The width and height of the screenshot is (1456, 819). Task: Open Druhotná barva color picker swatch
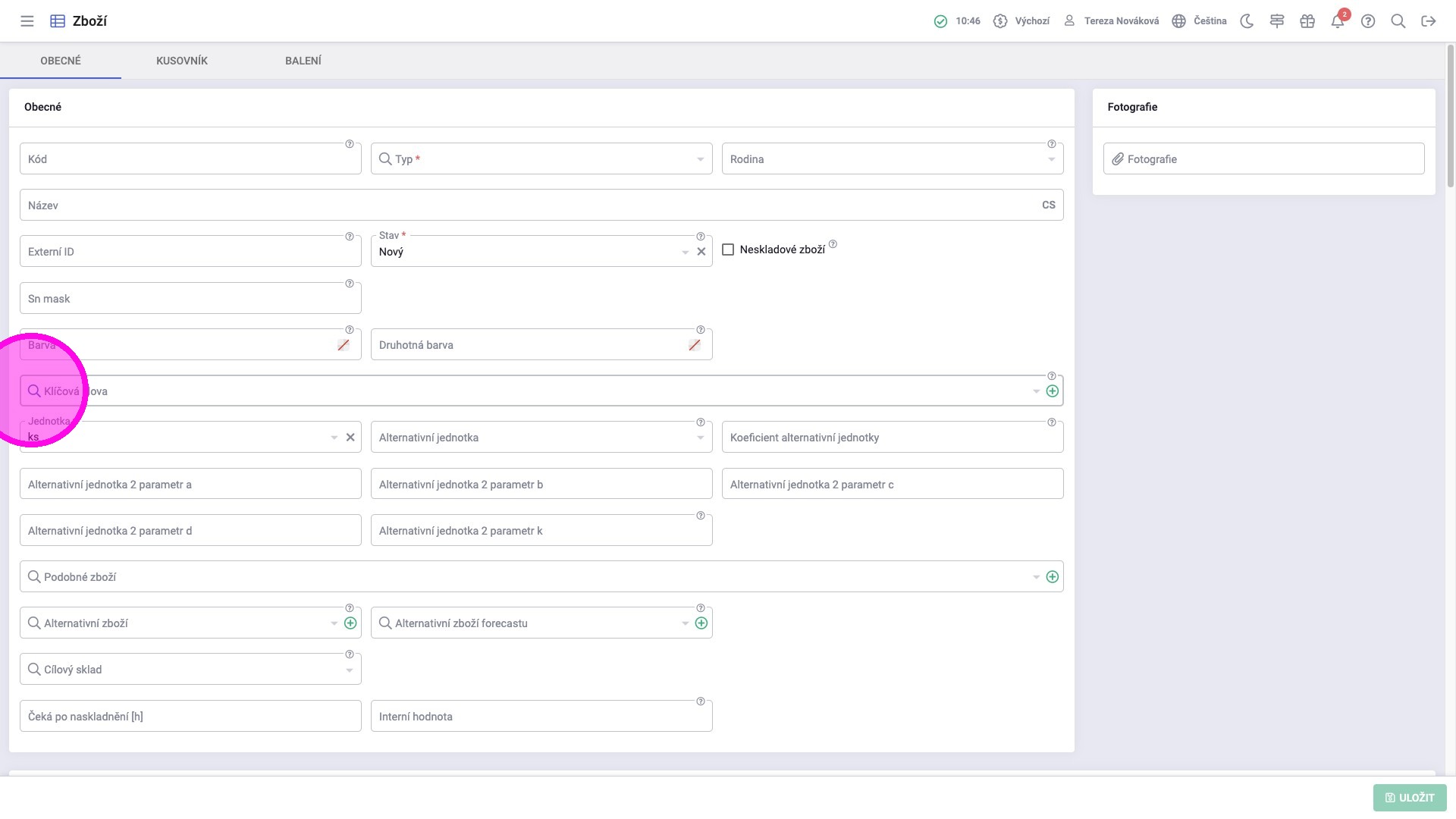click(695, 345)
